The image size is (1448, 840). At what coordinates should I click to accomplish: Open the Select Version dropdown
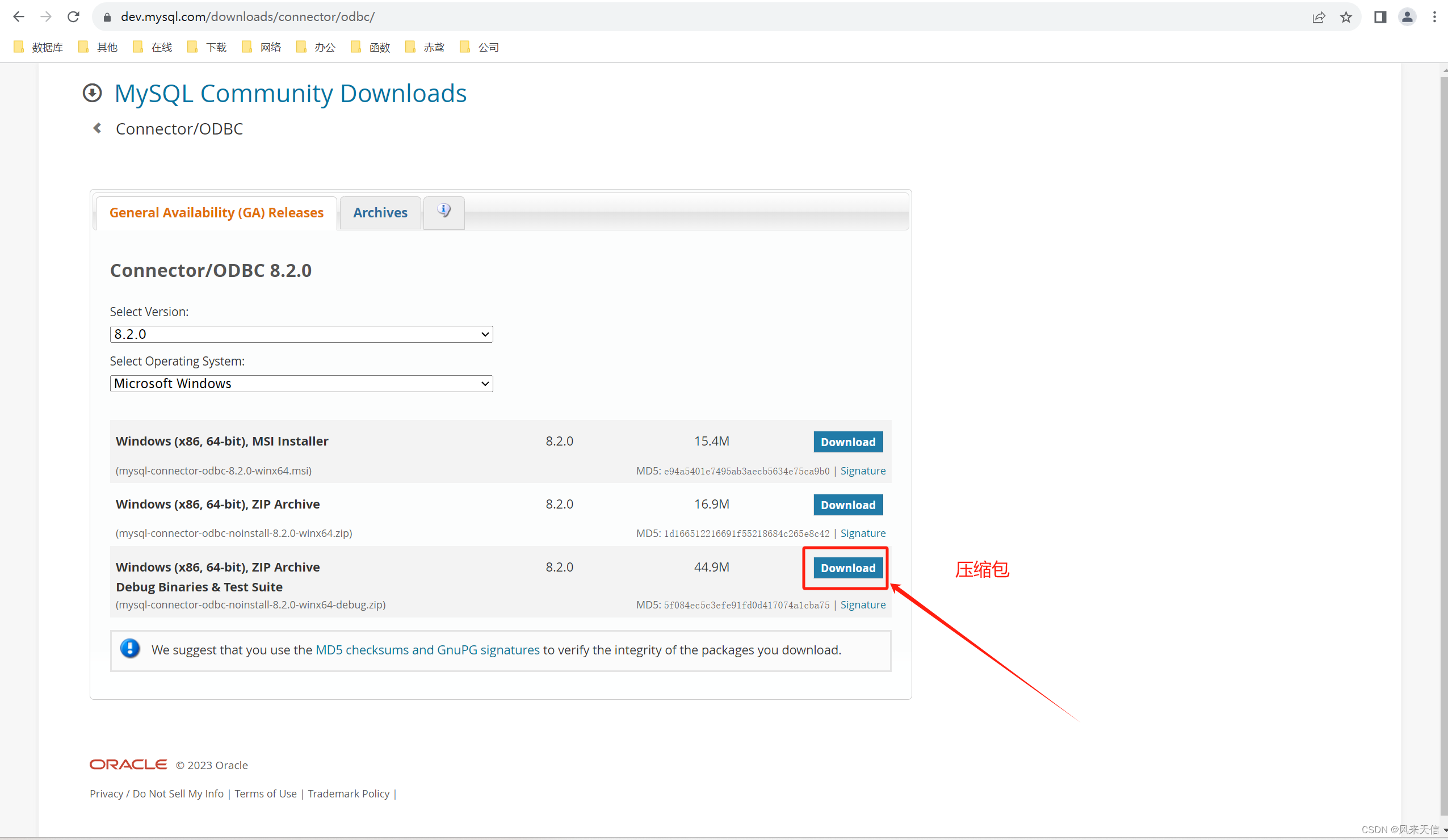(x=301, y=334)
